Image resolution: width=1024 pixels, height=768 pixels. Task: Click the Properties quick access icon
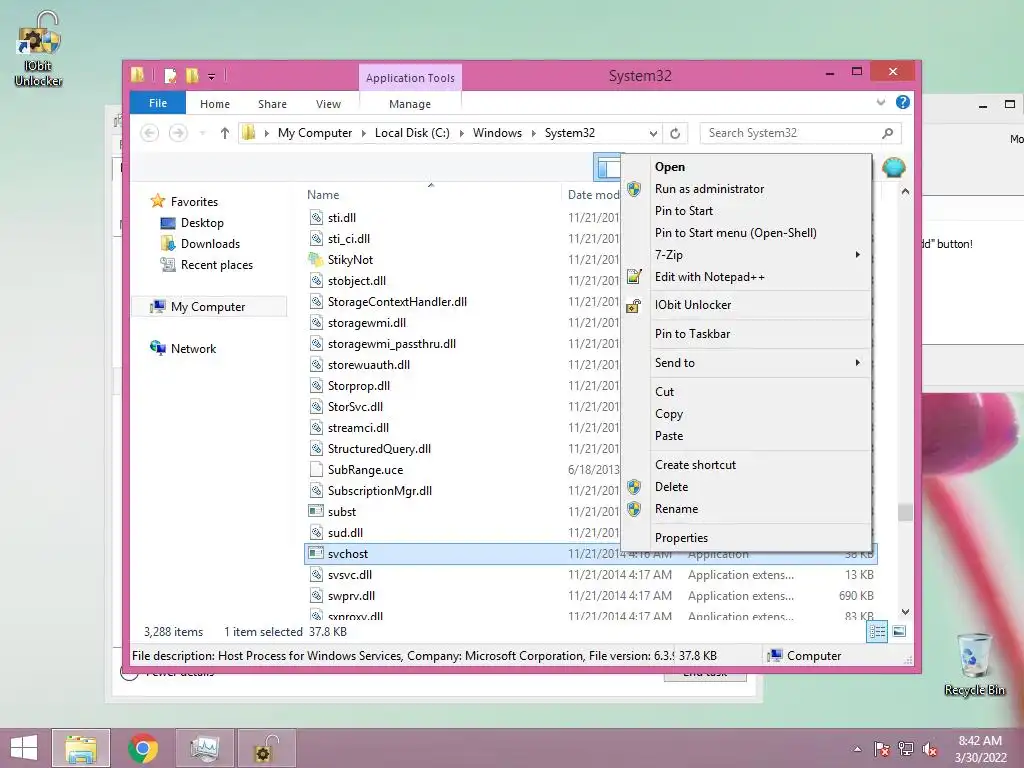[170, 76]
